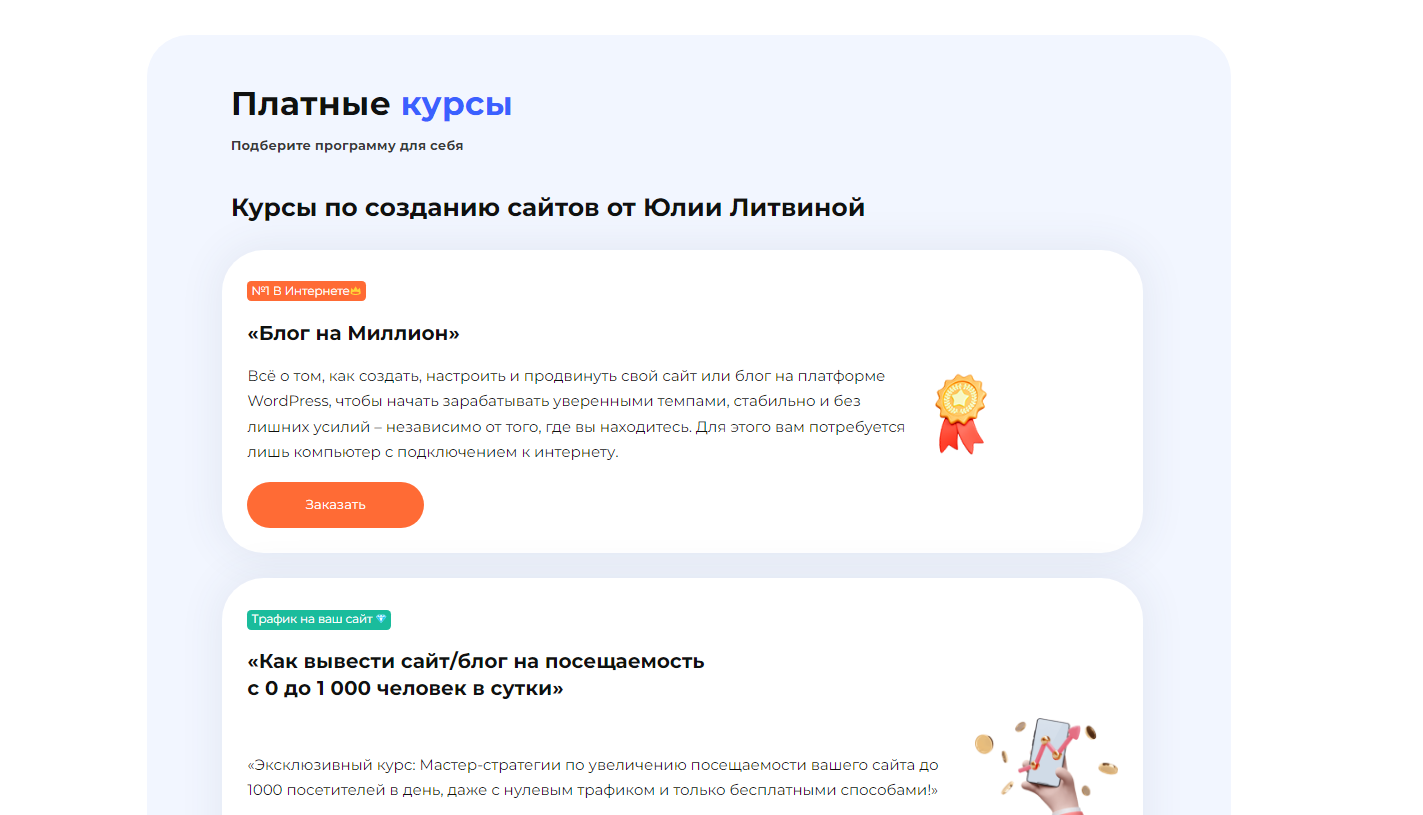
Task: Click the golden award ribbon icon
Action: point(958,412)
